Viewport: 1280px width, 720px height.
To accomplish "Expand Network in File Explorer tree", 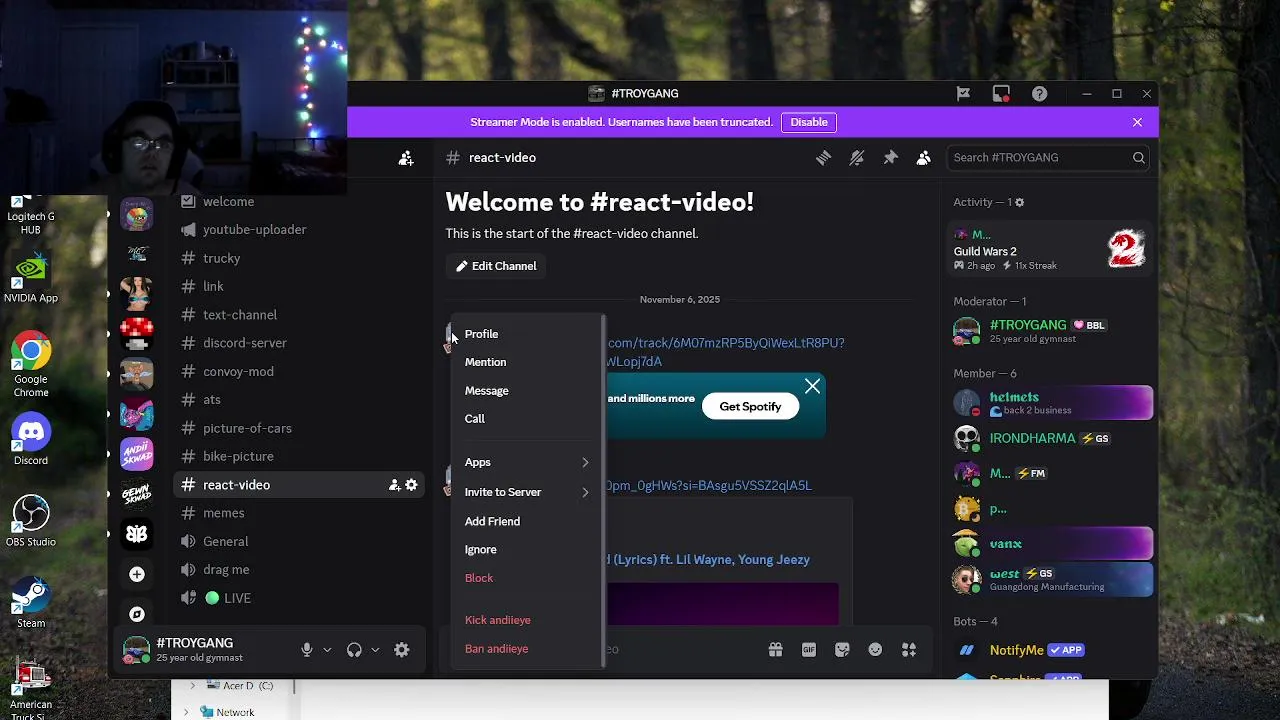I will tap(187, 712).
